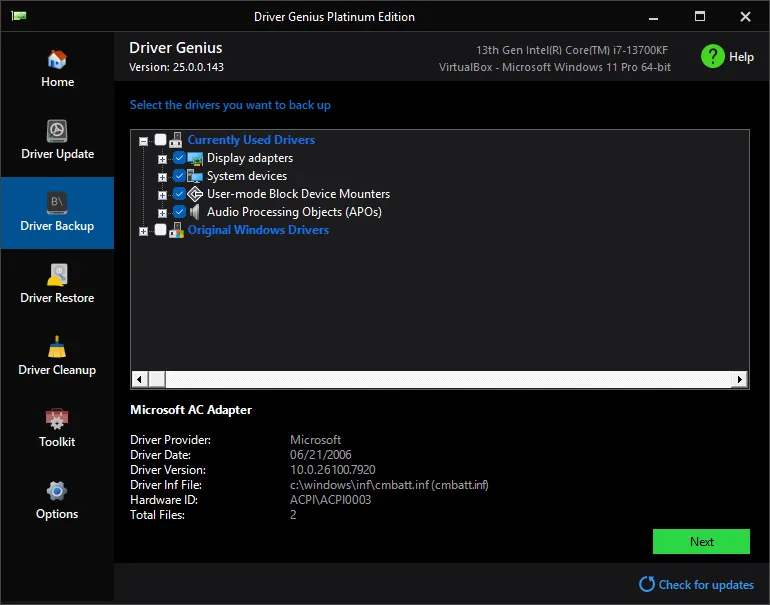Select Original Windows Drivers tree label
Viewport: 770px width, 605px height.
(258, 230)
